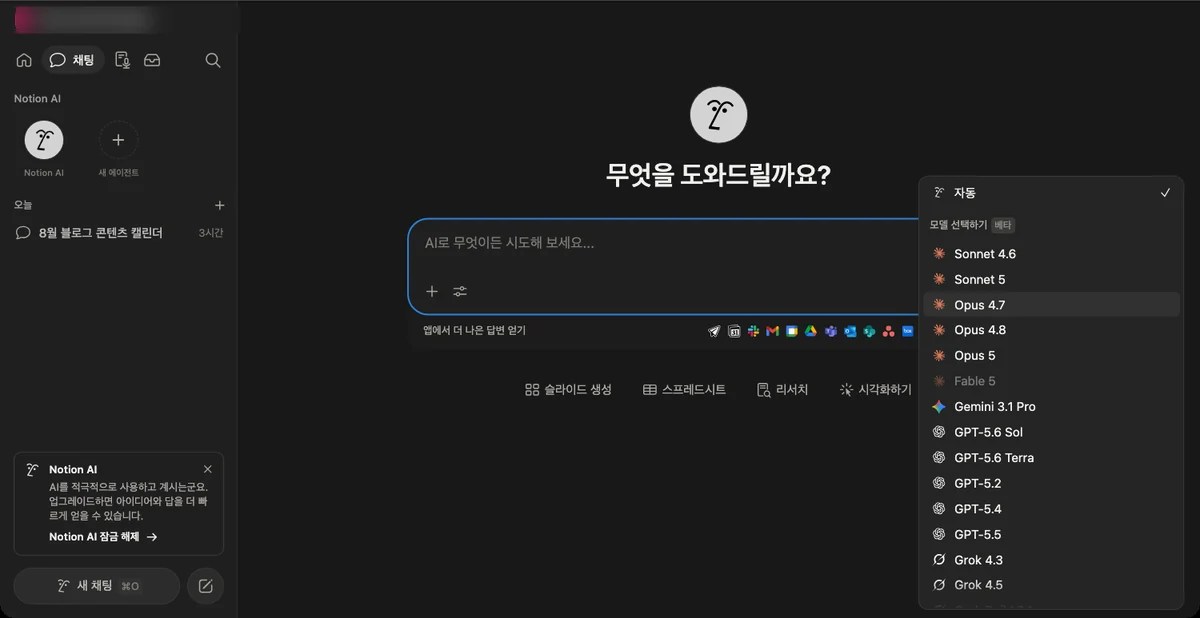Start a 새 채팅 with button
The image size is (1200, 618).
97,586
